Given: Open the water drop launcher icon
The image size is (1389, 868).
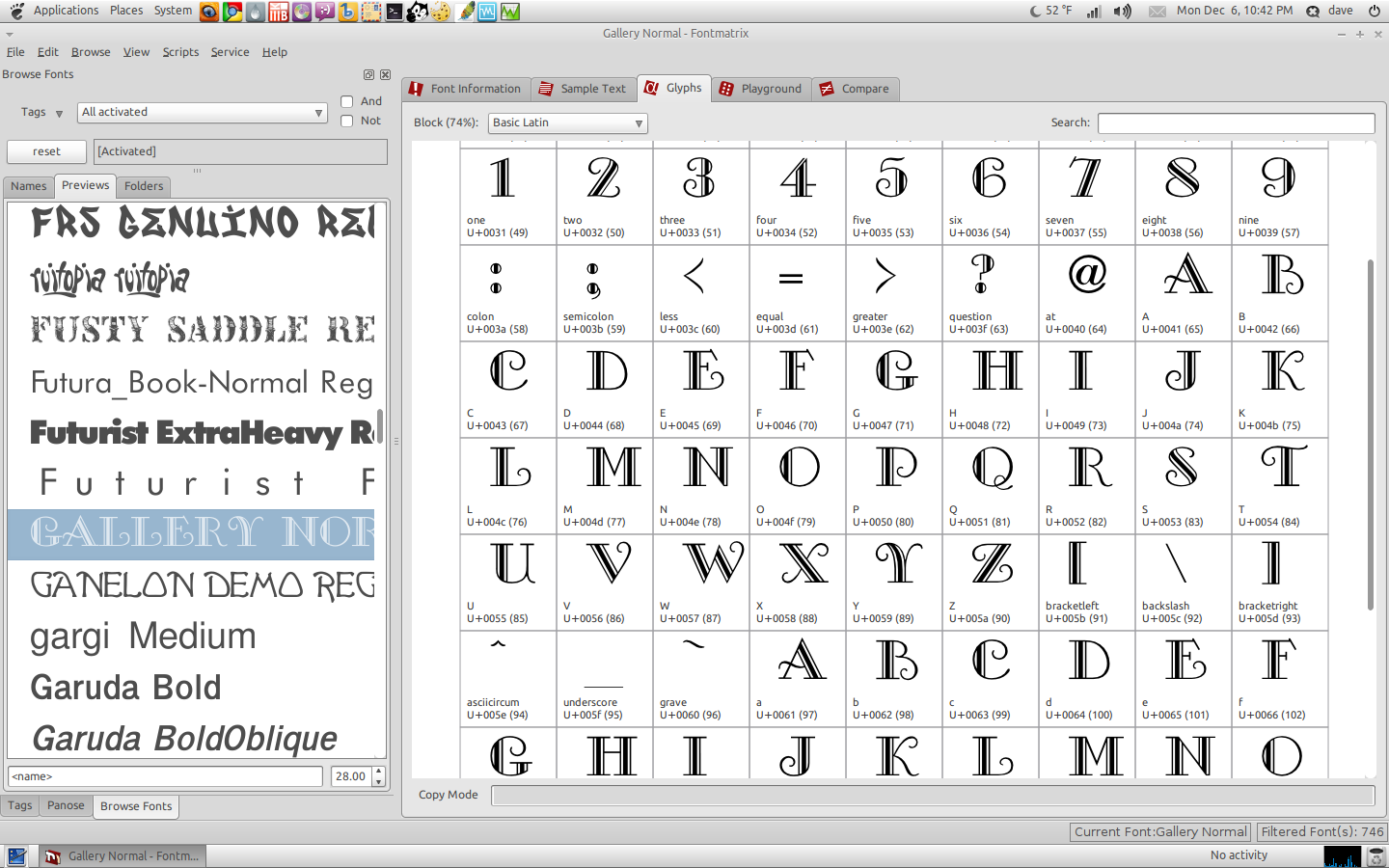Looking at the screenshot, I should click(256, 12).
